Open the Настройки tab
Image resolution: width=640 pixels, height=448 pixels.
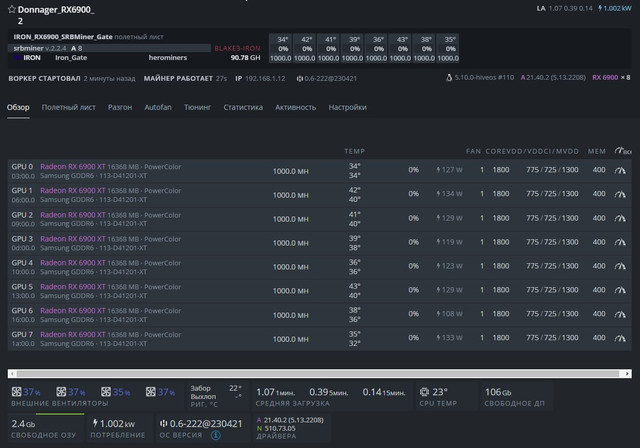347,107
